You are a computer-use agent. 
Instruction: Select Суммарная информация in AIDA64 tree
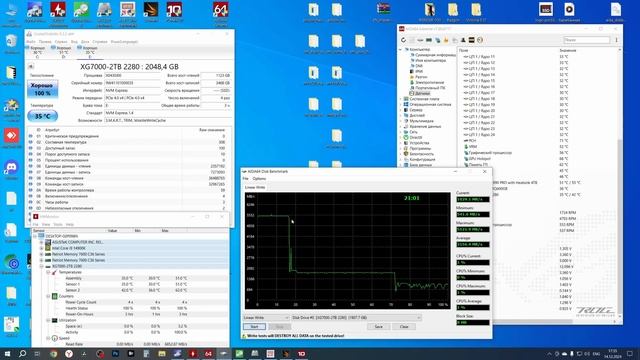pos(435,55)
